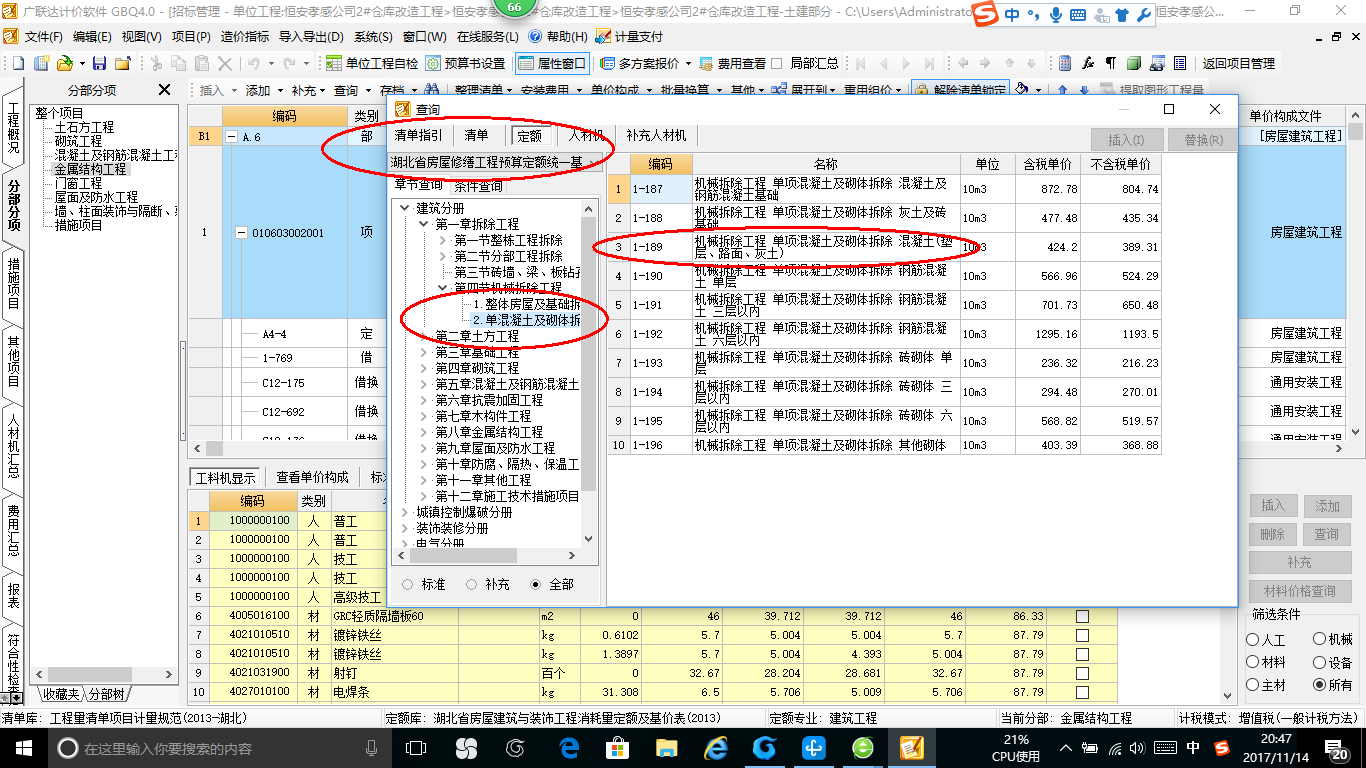Click the open folder icon in toolbar
The width and height of the screenshot is (1366, 768).
[64, 63]
